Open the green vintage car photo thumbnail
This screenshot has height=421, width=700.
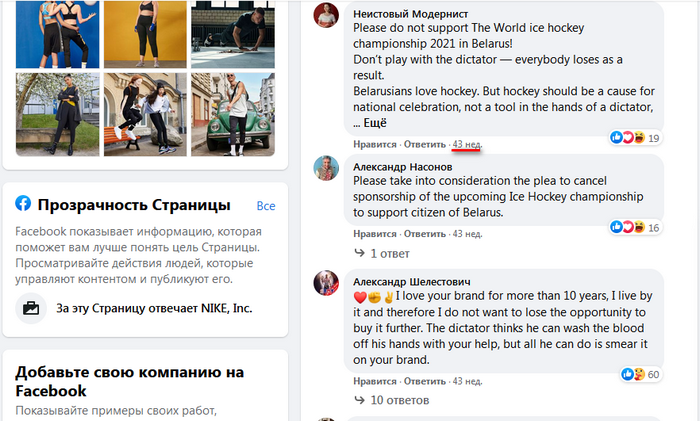click(x=234, y=113)
